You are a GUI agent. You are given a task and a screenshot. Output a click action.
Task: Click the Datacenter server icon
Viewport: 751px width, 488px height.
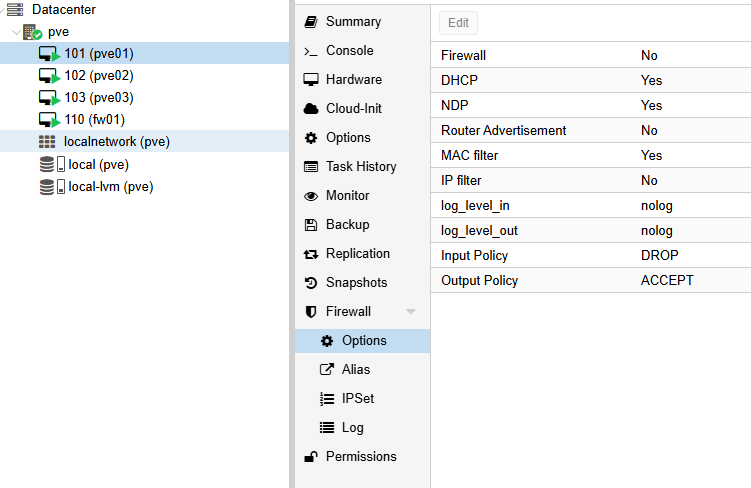click(15, 9)
